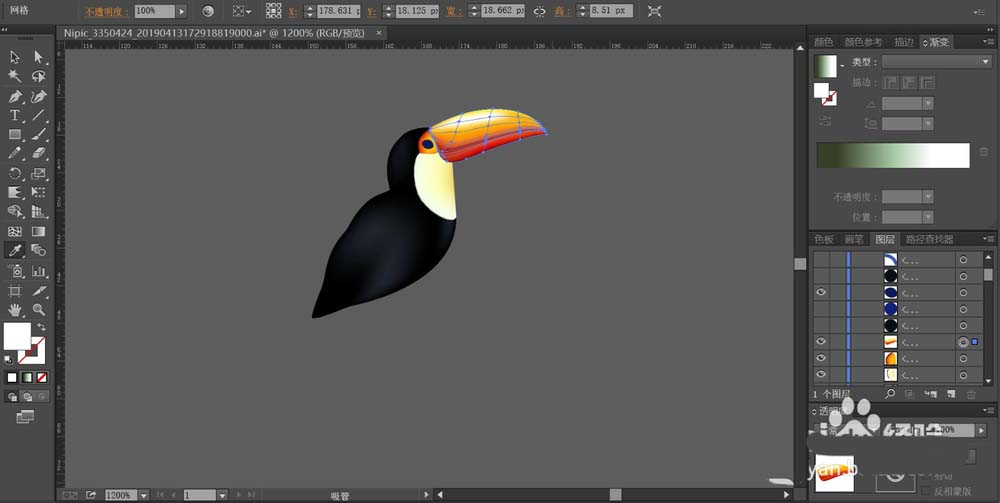
Task: Toggle visibility of the blue circle layer
Action: coord(821,292)
